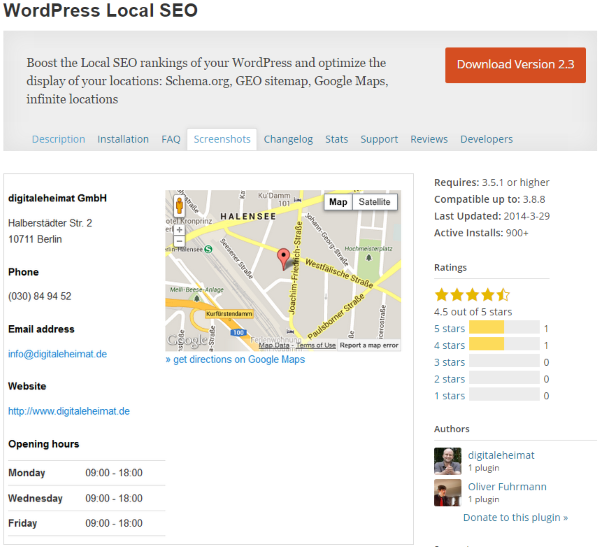Click Donate to this plugin link

point(515,518)
